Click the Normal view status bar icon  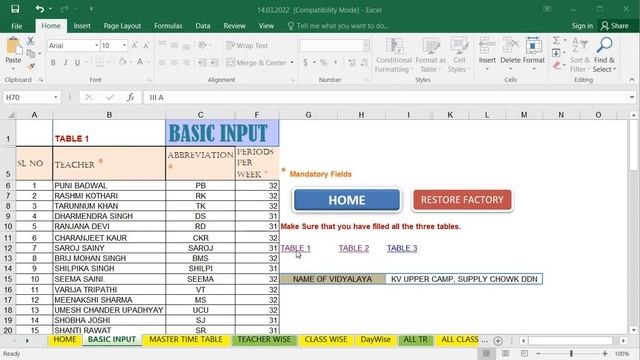(x=486, y=353)
